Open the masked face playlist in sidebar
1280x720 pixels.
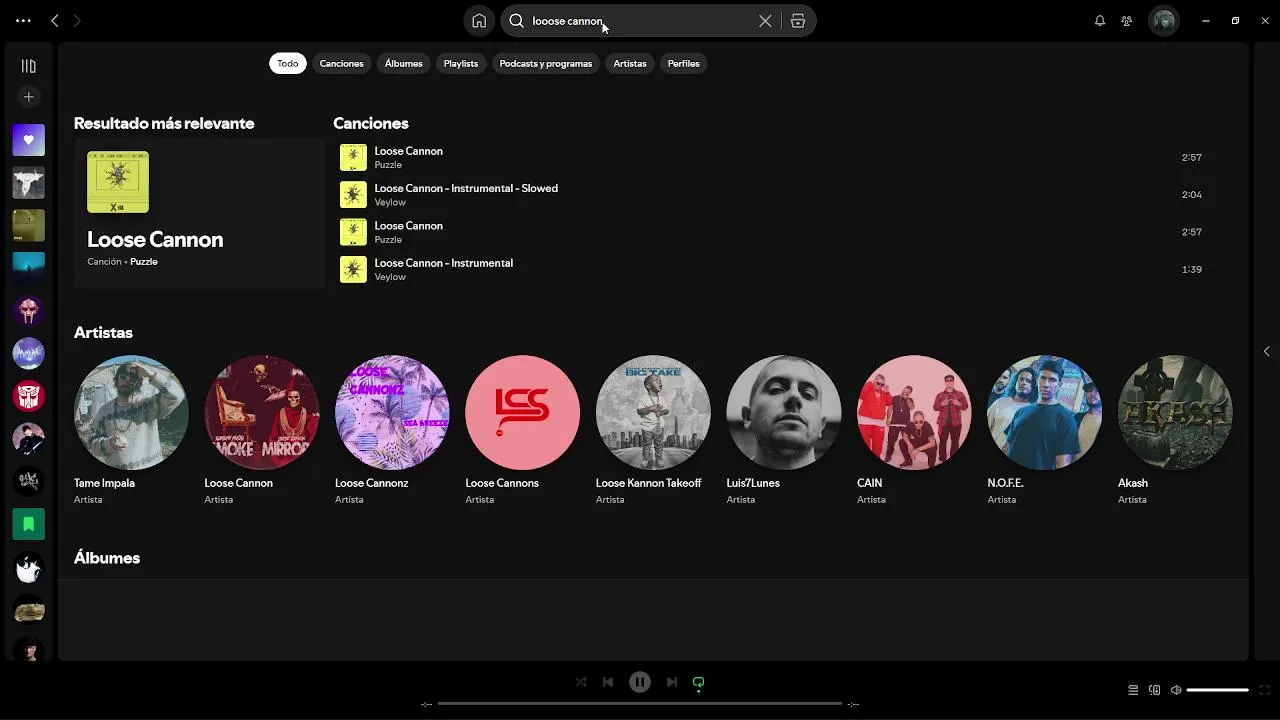(x=28, y=311)
